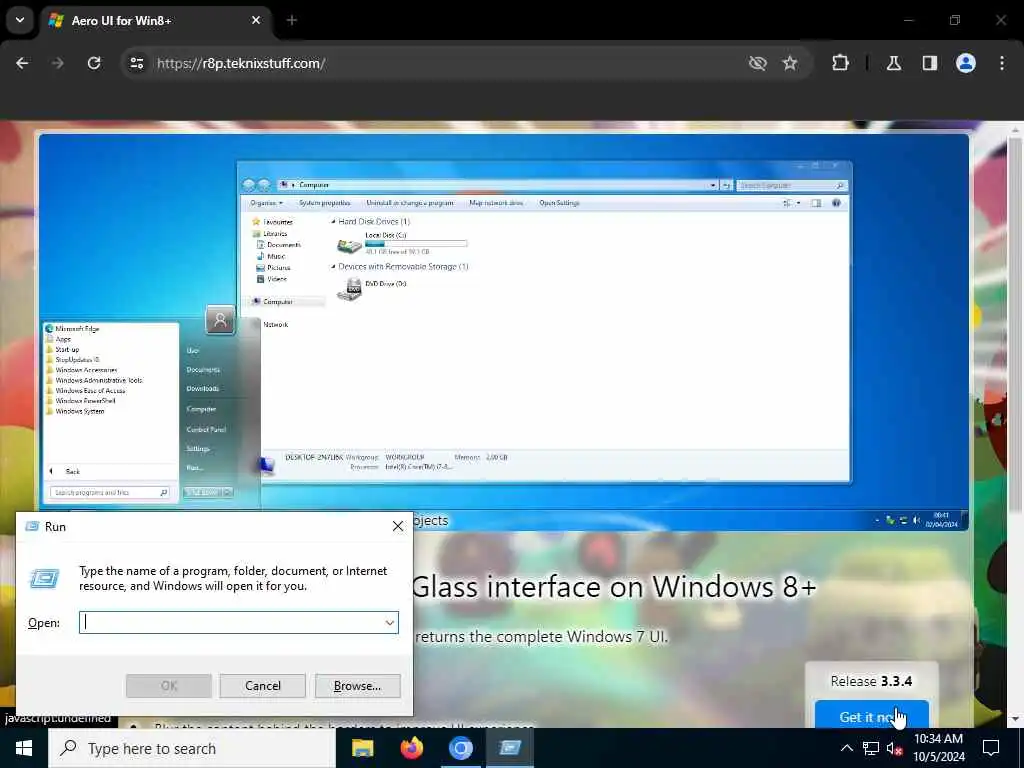Click the Type here to search box
Screen dimensions: 1024x768
[192, 748]
